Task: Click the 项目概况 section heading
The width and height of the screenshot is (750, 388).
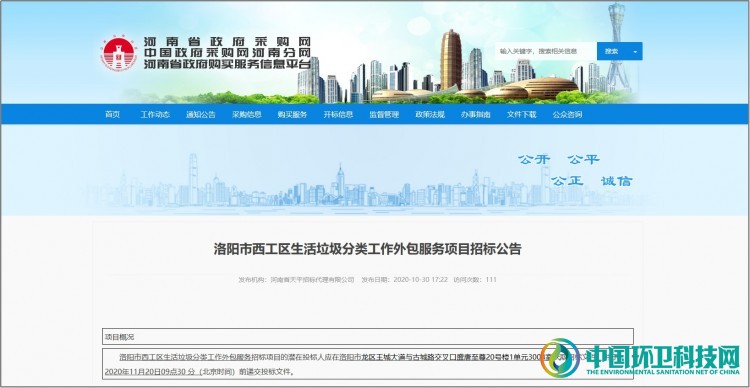Action: tap(120, 337)
